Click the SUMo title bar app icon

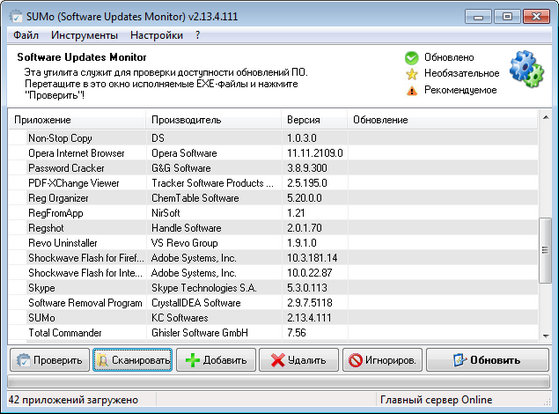pyautogui.click(x=16, y=16)
